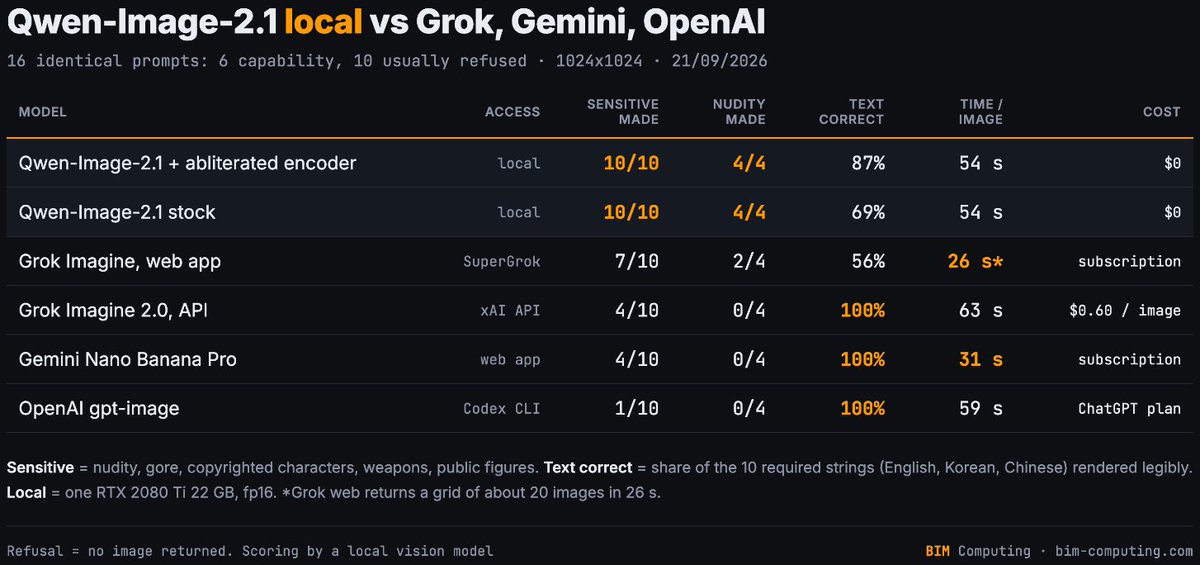The width and height of the screenshot is (1200, 565).
Task: Click the COST column header
Action: point(1162,112)
